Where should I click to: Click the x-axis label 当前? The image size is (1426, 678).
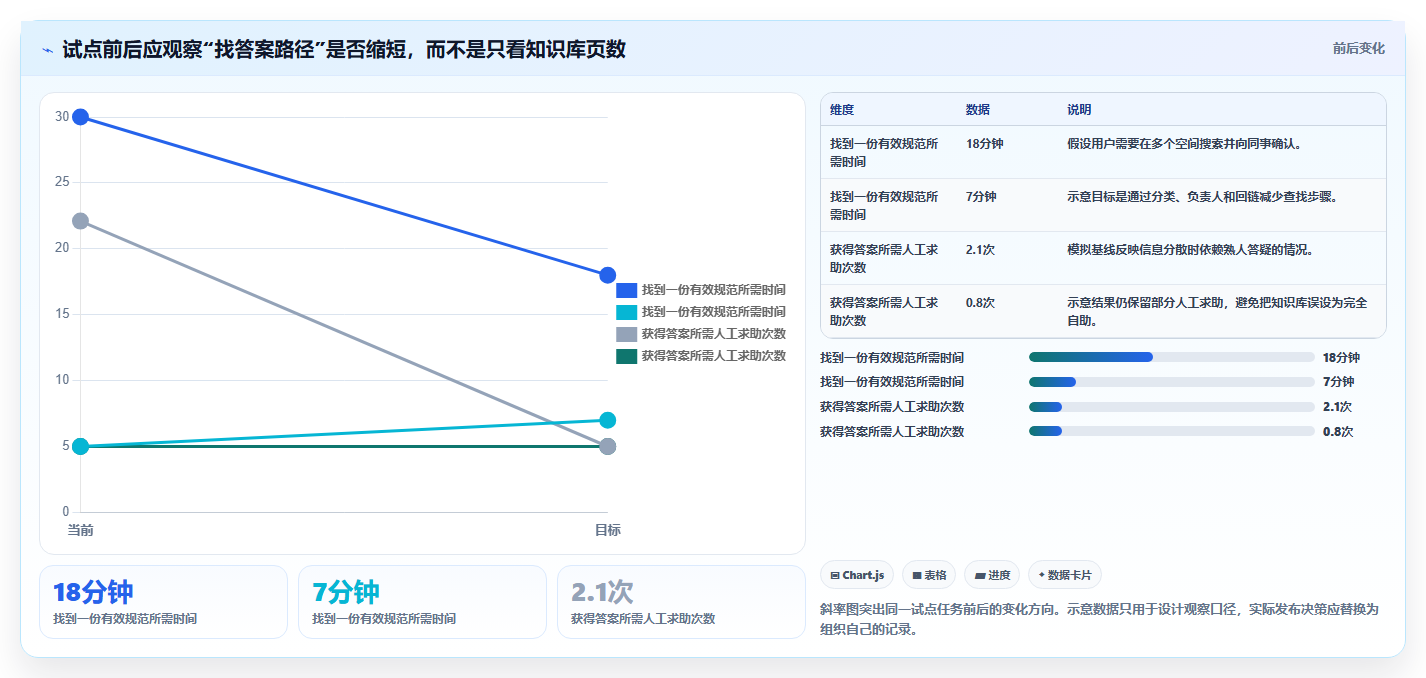pos(80,530)
